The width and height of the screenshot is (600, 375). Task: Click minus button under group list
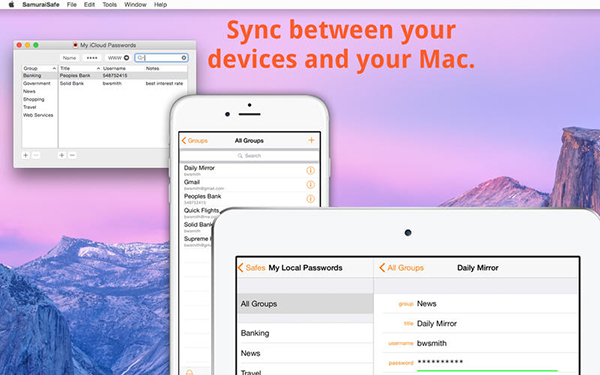[36, 155]
